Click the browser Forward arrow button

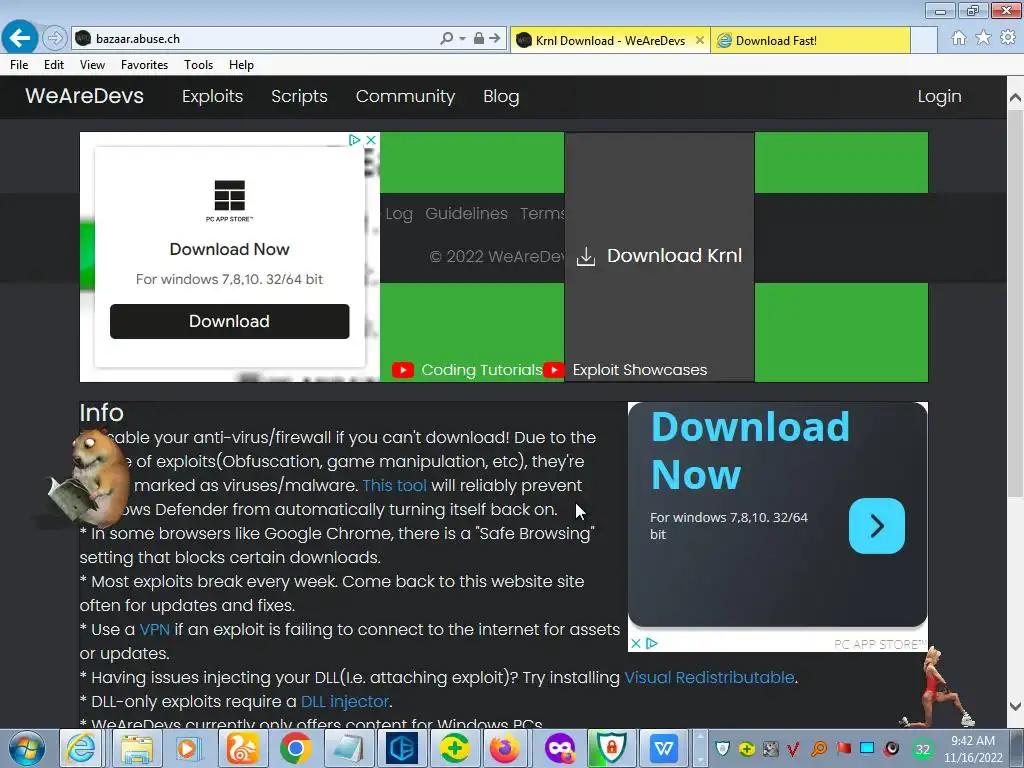click(x=55, y=39)
